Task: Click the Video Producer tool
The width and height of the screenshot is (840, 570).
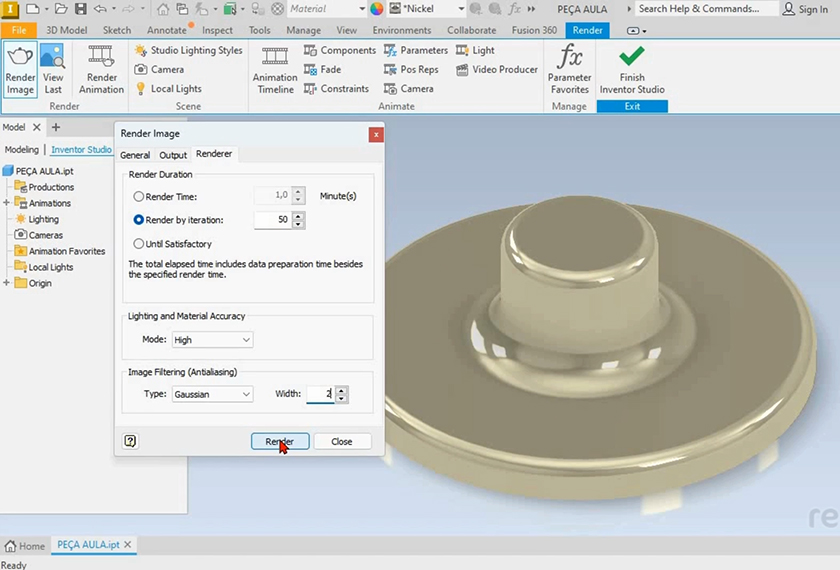Action: [497, 70]
